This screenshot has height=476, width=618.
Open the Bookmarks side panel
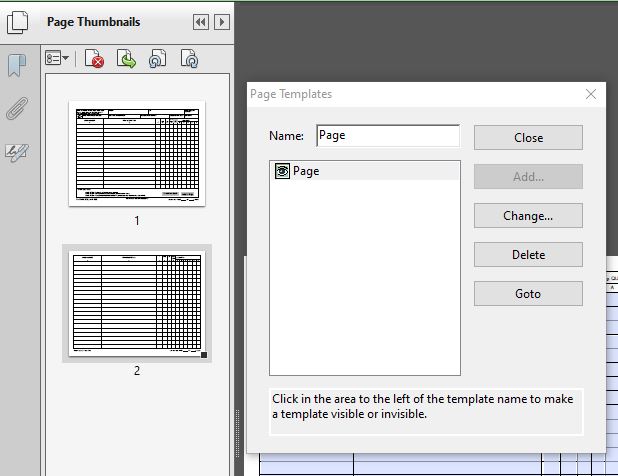17,65
